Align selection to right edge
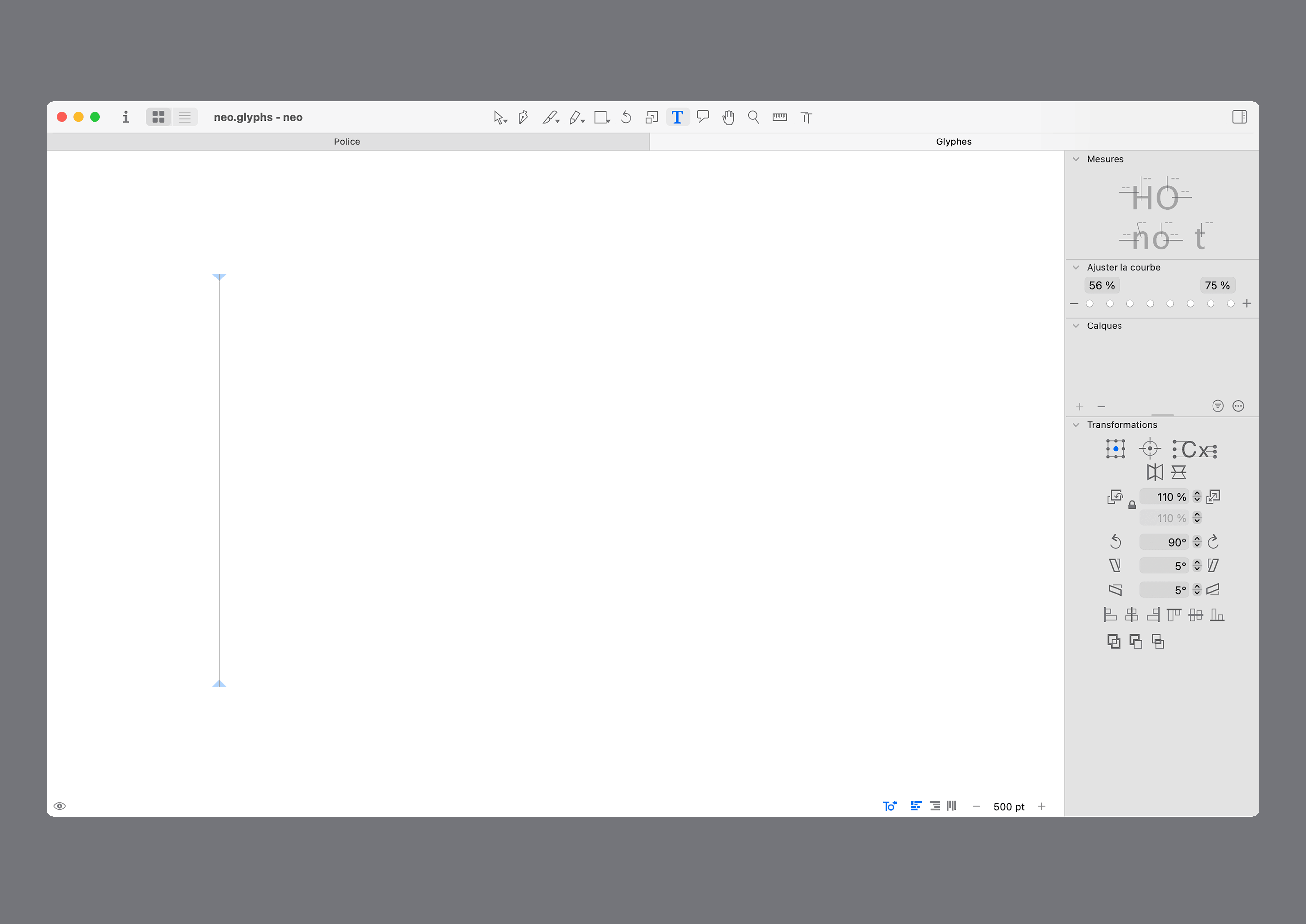Viewport: 1306px width, 924px height. (x=1153, y=615)
